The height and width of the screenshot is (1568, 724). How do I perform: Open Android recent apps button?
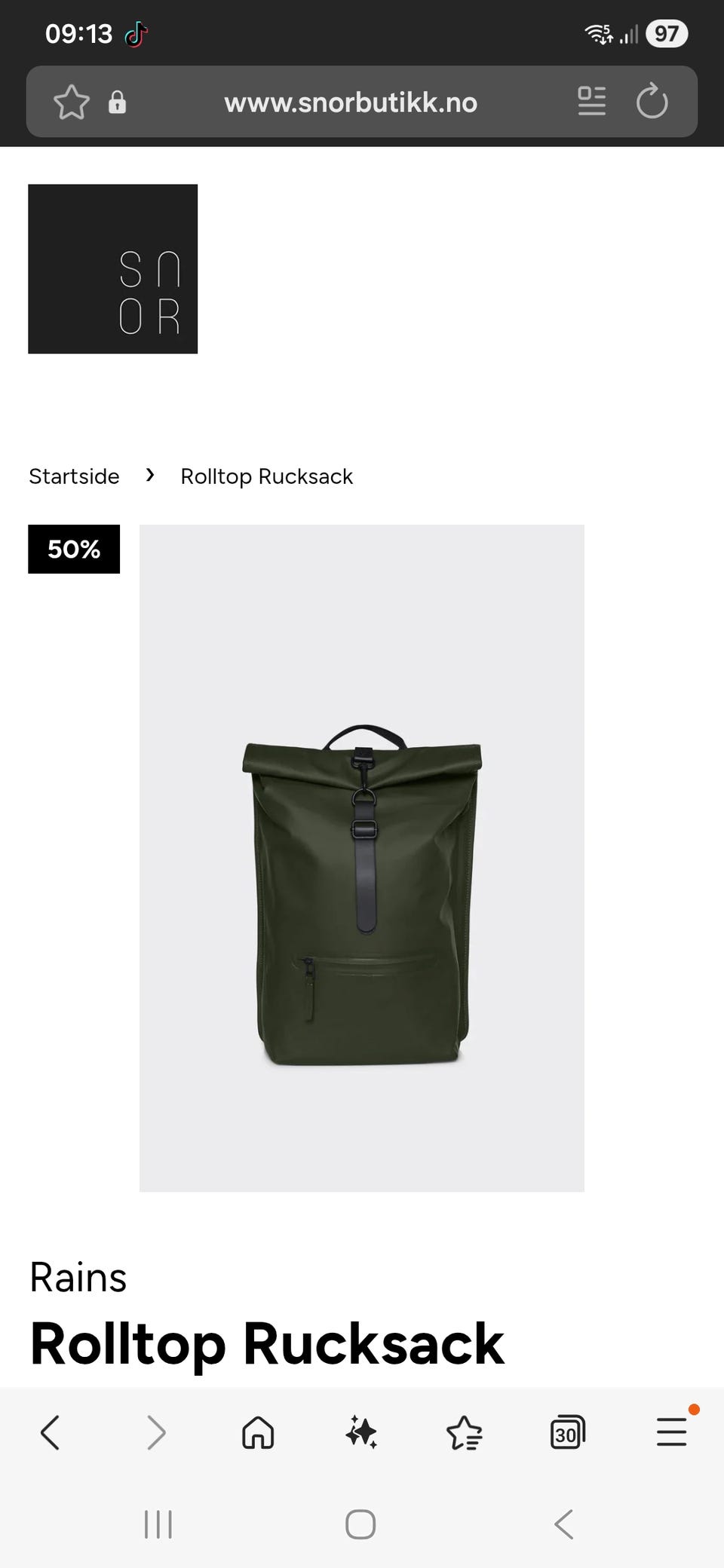pos(158,1524)
